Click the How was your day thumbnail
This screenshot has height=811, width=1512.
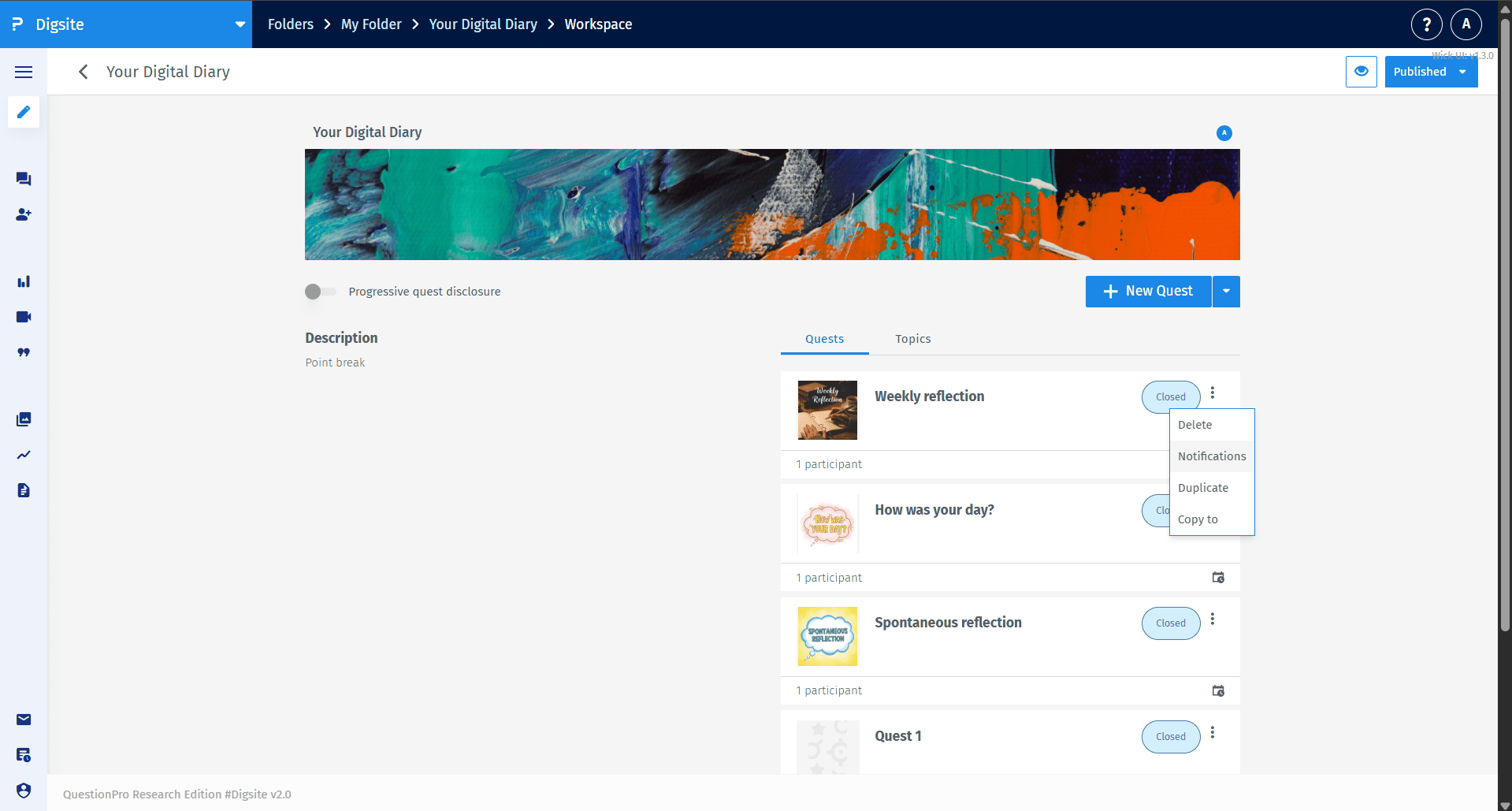(x=827, y=523)
